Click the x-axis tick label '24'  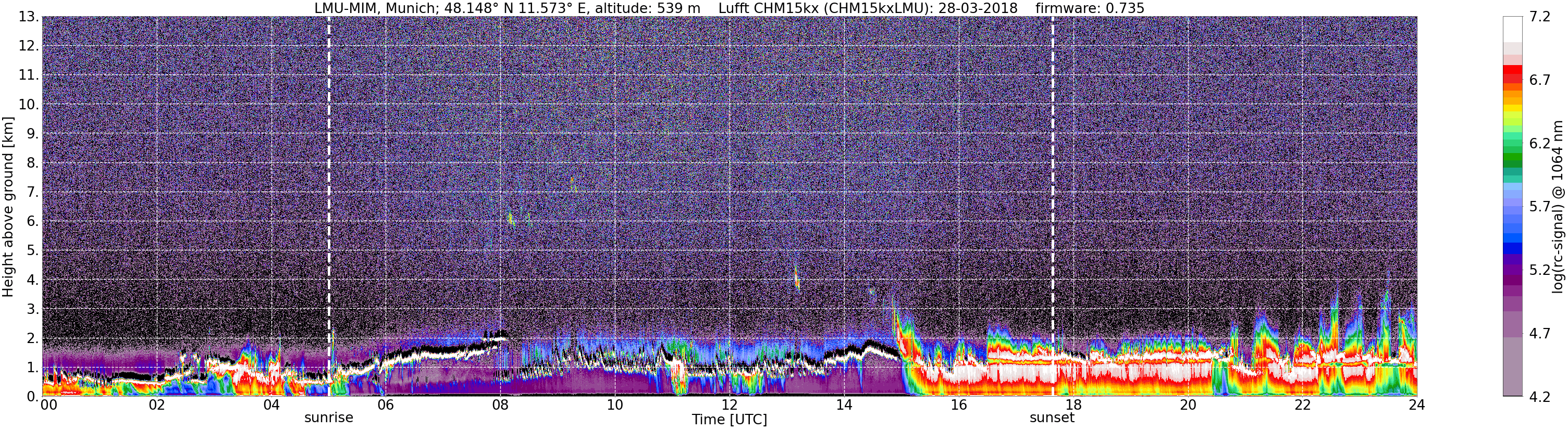(x=1417, y=405)
